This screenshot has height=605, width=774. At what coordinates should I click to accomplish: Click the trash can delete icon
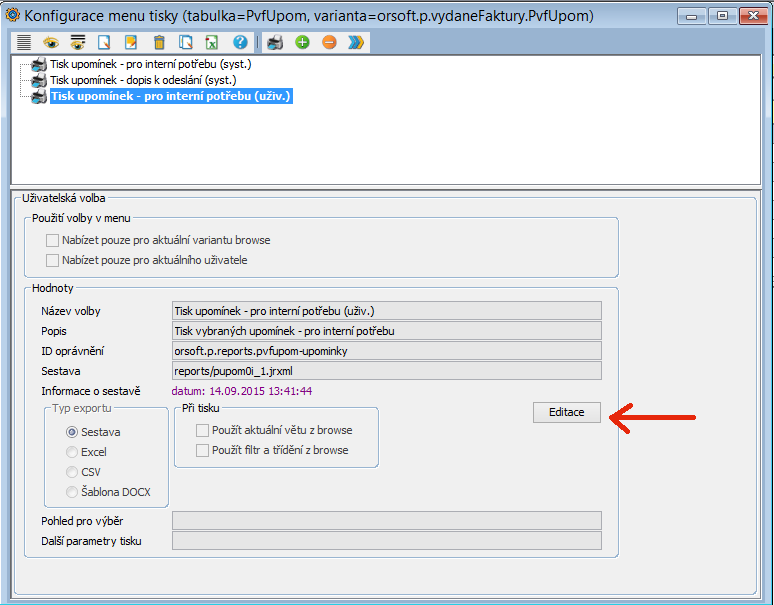(x=158, y=42)
